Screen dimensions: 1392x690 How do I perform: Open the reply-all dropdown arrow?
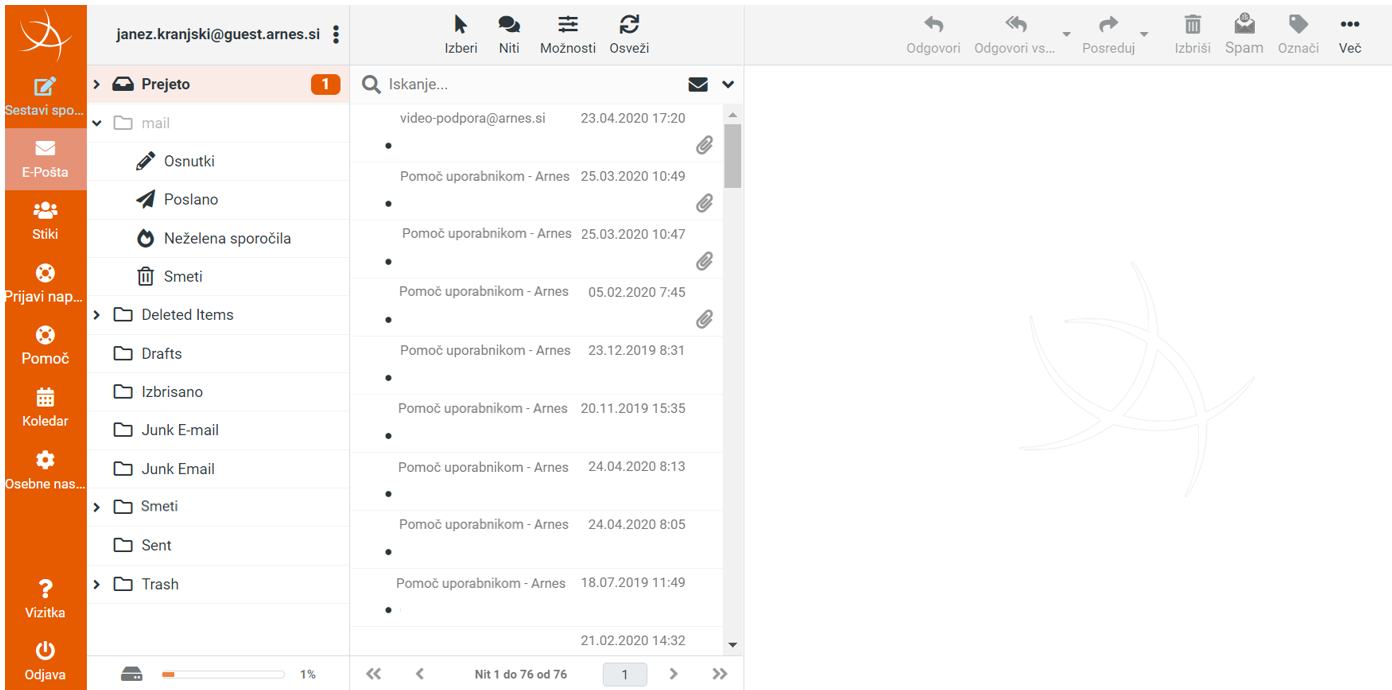tap(1066, 35)
